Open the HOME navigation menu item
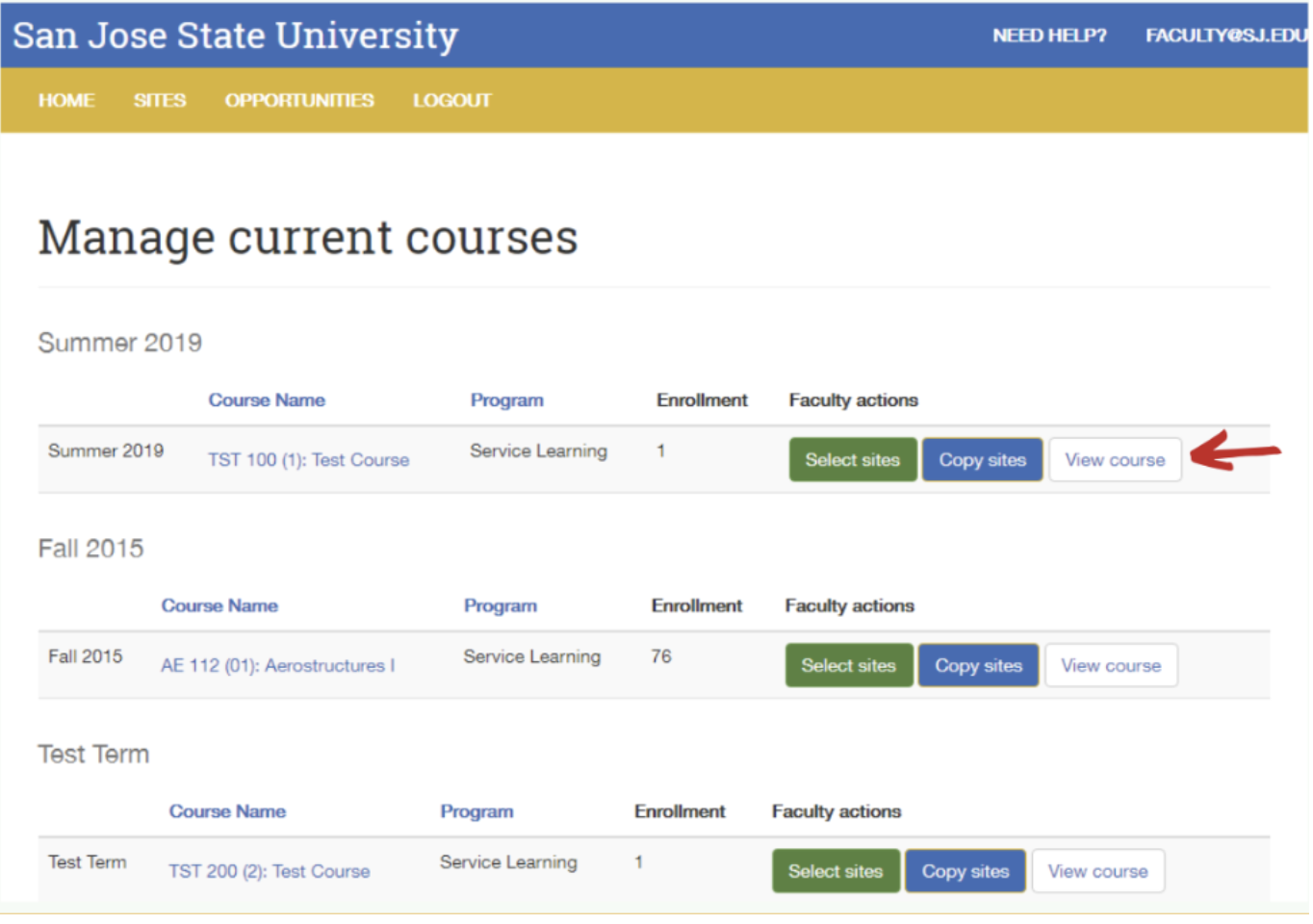 click(65, 100)
